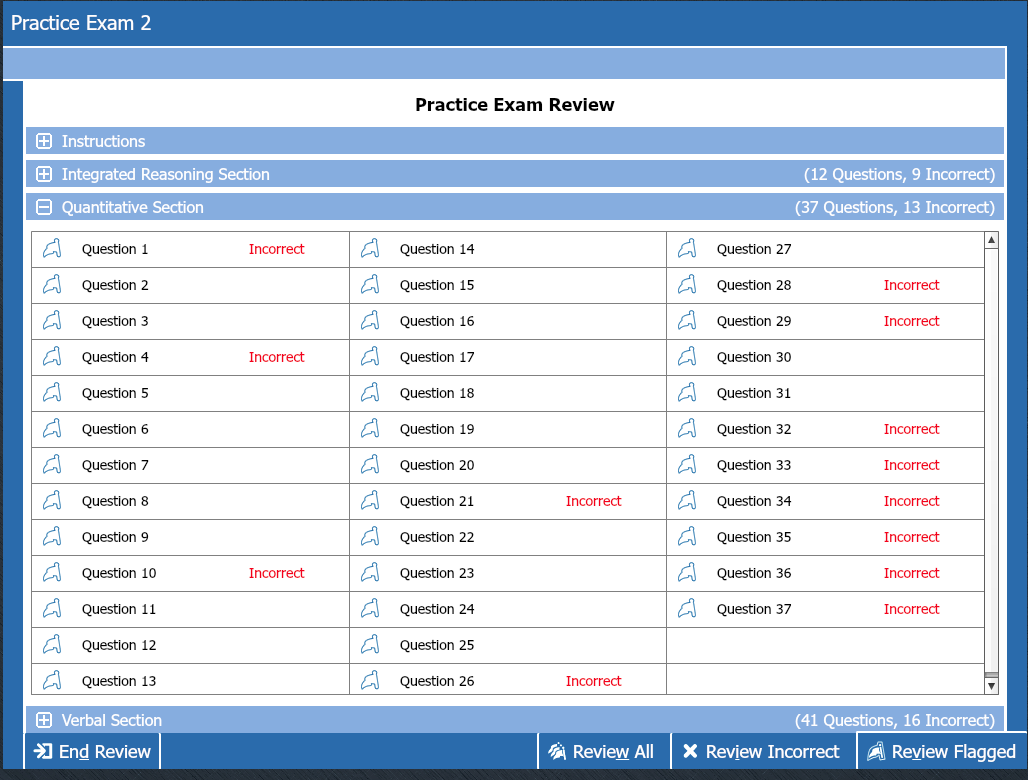Viewport: 1028px width, 780px height.
Task: Click the flag icon beside Question 1
Action: [x=53, y=249]
